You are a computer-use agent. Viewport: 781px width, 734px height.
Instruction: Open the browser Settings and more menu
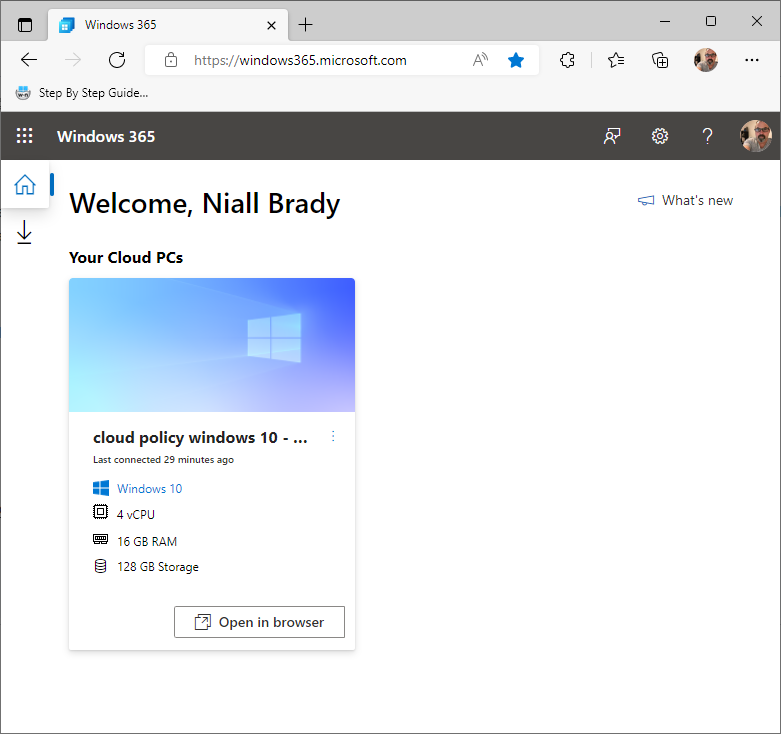click(752, 60)
